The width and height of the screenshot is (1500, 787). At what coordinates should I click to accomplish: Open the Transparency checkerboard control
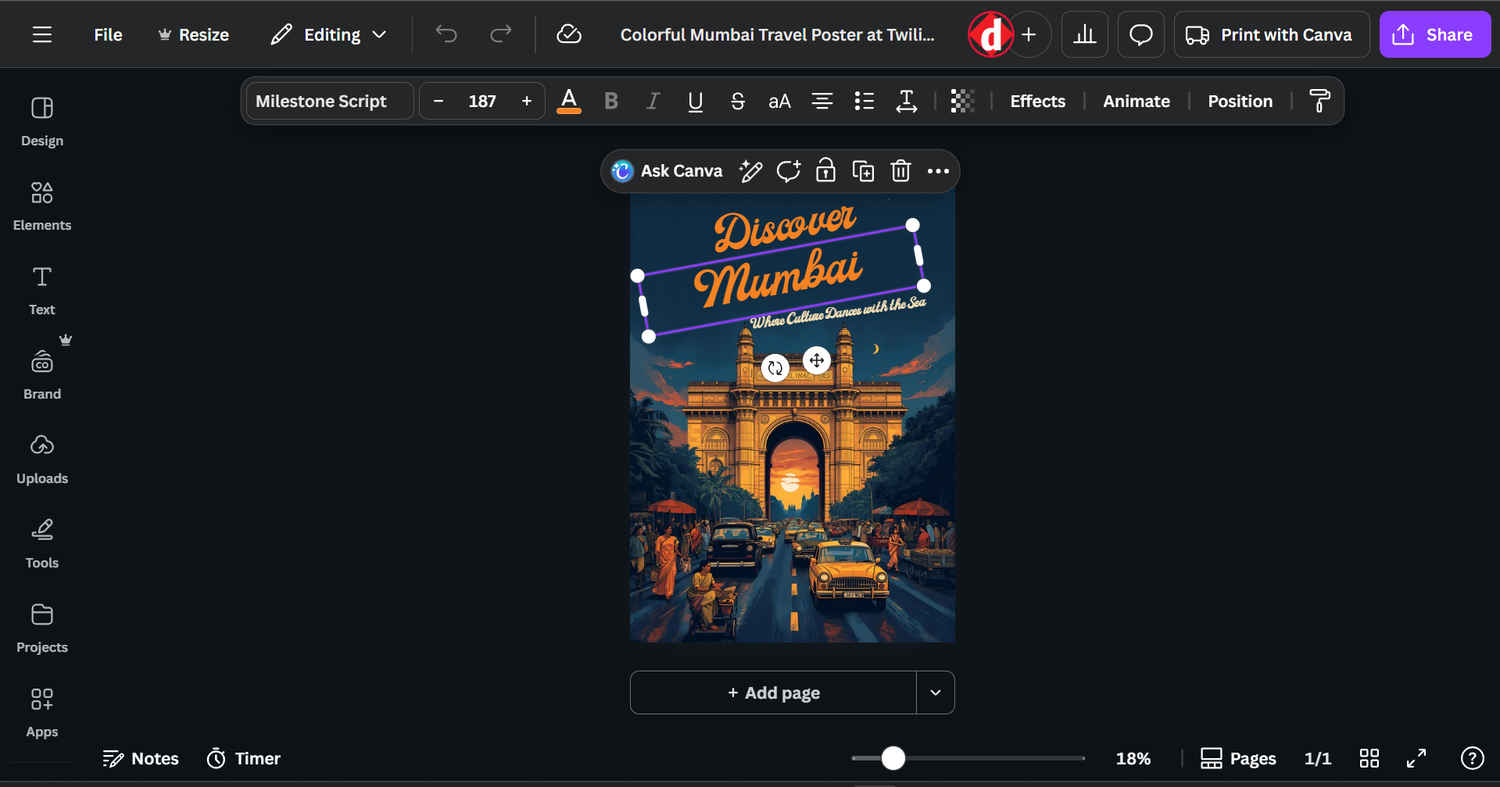tap(962, 101)
